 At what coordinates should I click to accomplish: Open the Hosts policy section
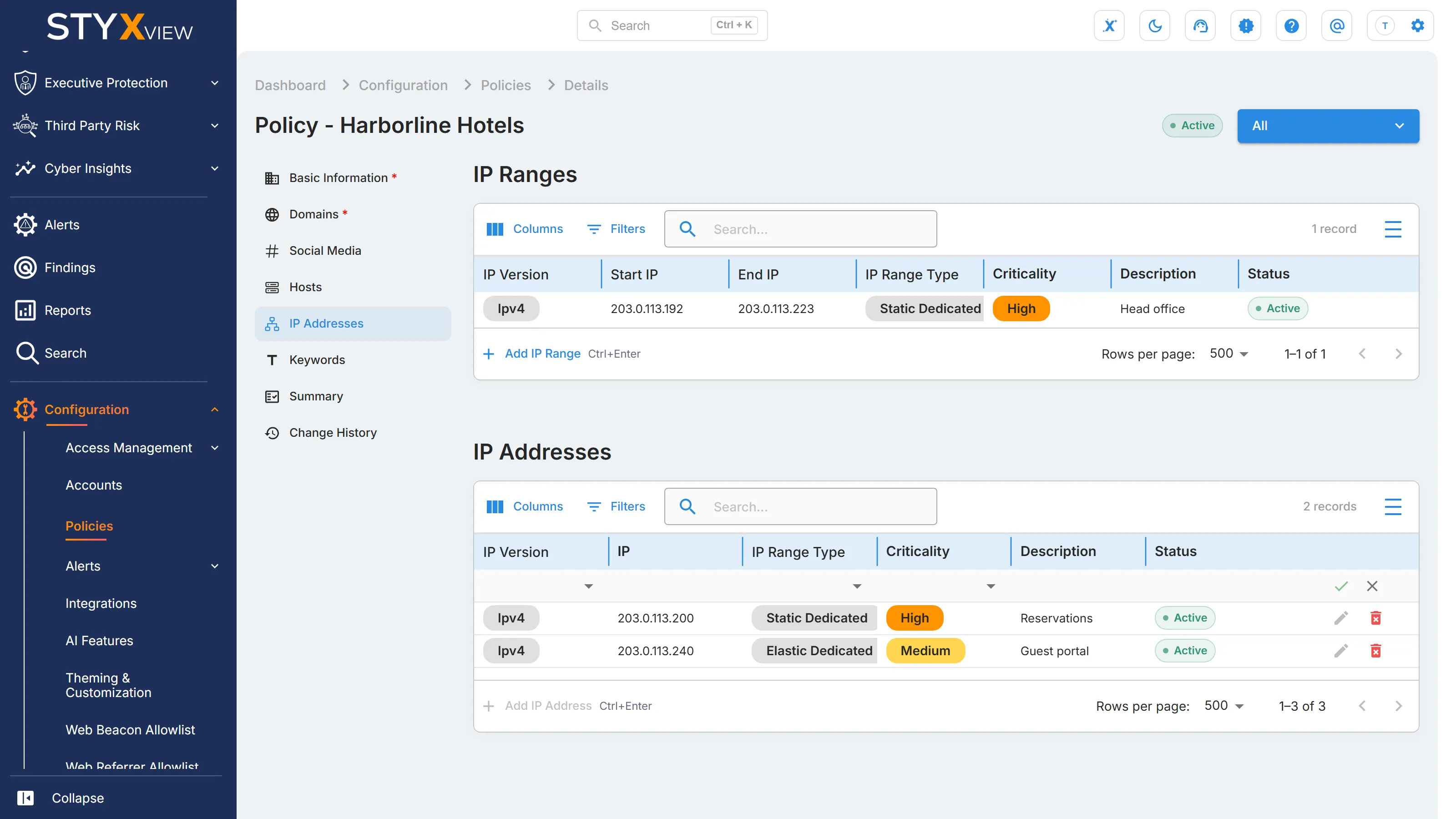(353, 287)
